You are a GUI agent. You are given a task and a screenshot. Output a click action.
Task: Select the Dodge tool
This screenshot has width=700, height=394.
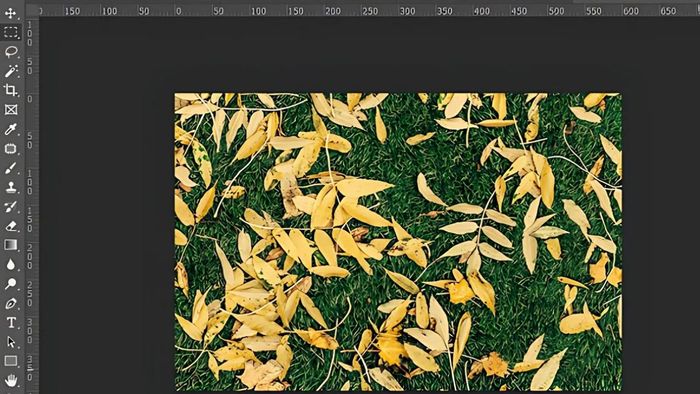(x=11, y=284)
